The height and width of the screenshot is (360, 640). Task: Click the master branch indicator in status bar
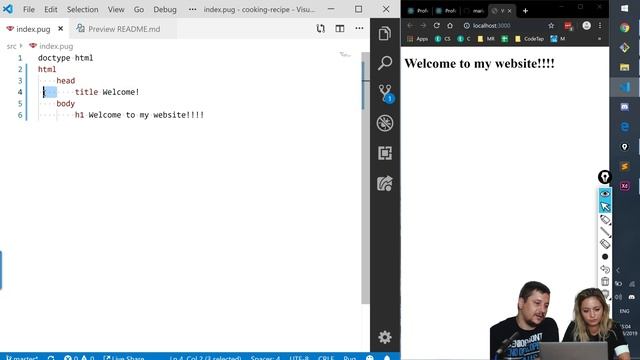pos(22,358)
